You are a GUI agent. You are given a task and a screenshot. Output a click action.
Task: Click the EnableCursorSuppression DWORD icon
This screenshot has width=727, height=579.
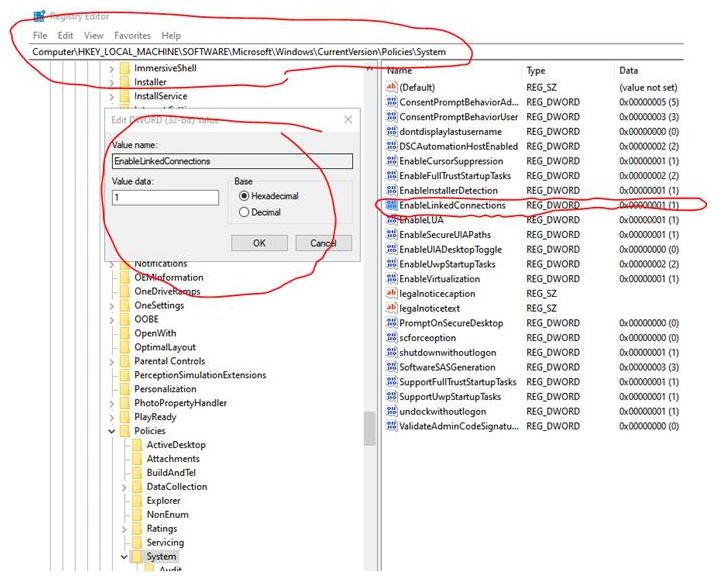[391, 161]
